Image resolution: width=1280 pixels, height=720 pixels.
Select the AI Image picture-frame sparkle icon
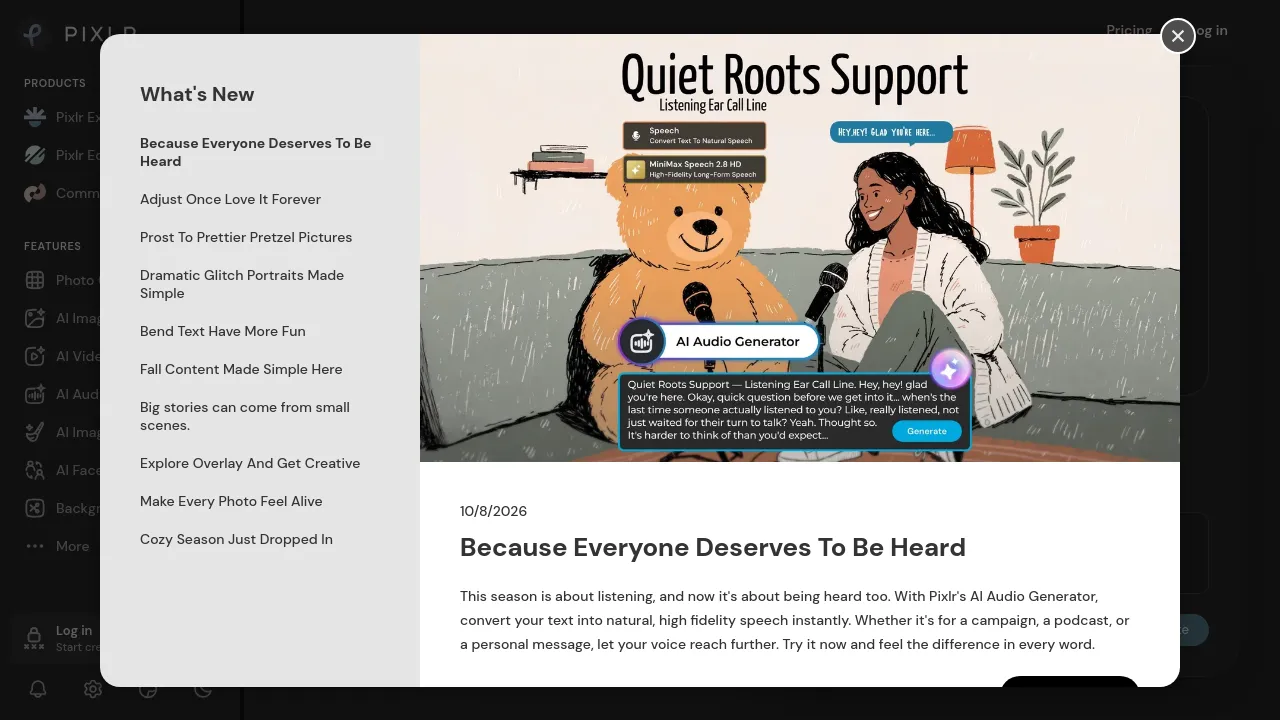pyautogui.click(x=35, y=318)
